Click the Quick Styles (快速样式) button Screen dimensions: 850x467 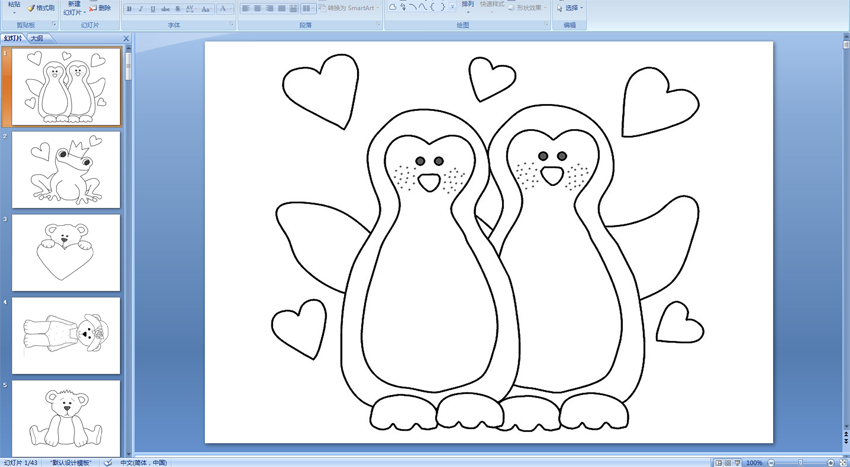(491, 6)
